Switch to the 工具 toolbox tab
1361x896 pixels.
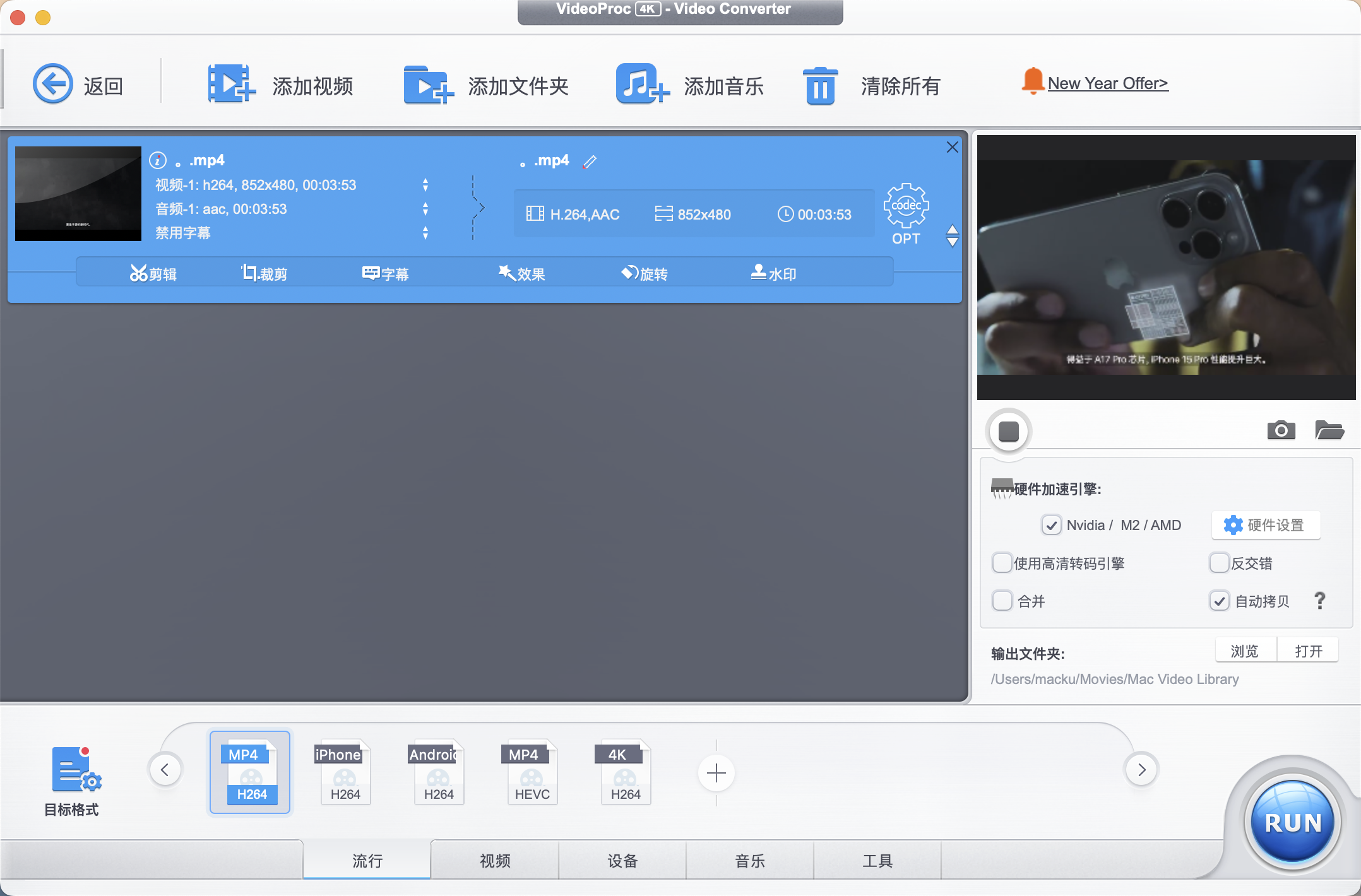pyautogui.click(x=877, y=861)
